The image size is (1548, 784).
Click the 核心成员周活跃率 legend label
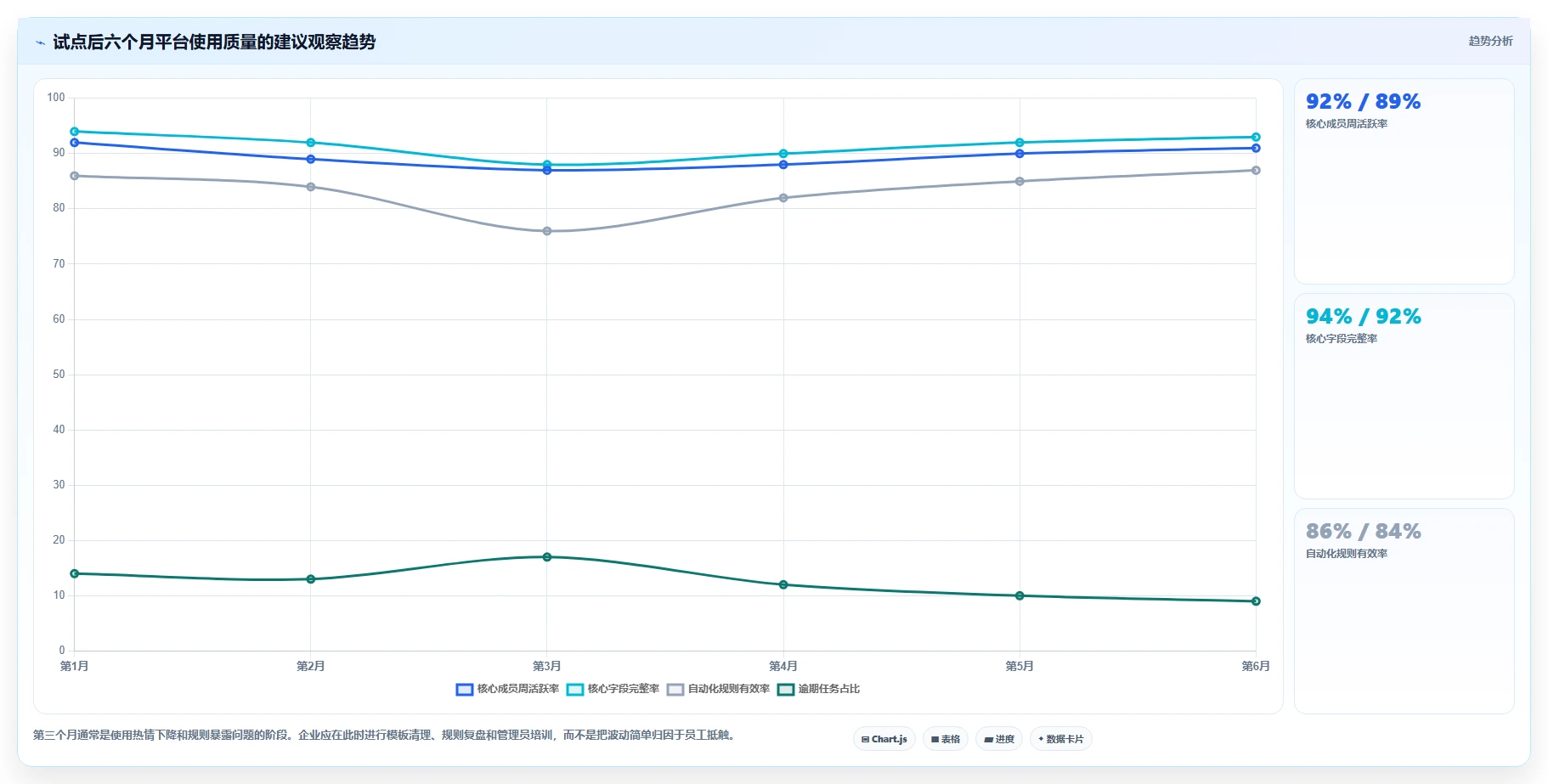pyautogui.click(x=518, y=689)
